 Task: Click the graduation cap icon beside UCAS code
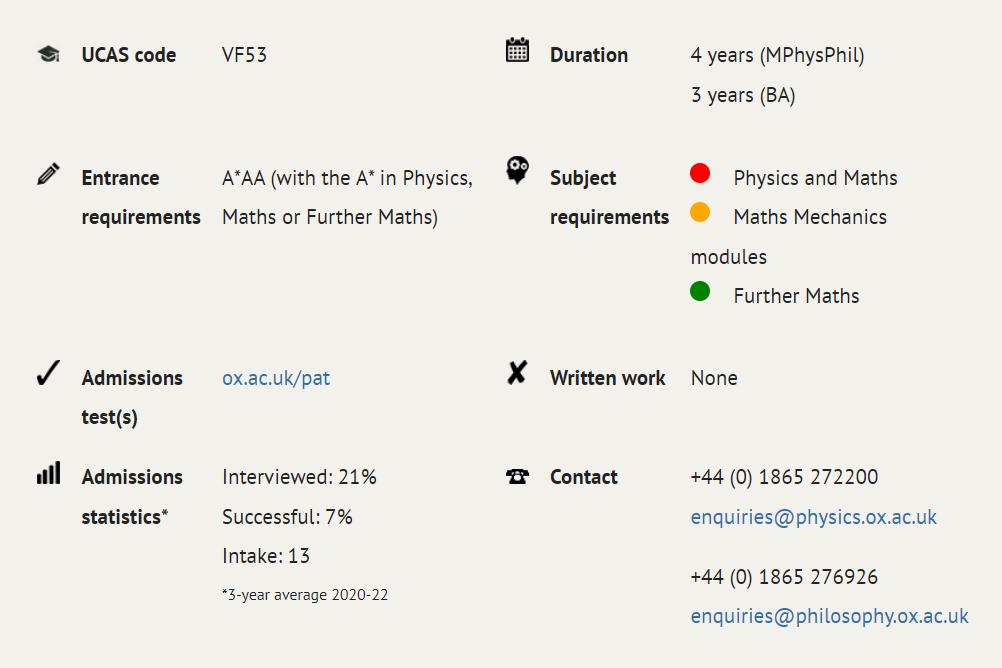(49, 54)
